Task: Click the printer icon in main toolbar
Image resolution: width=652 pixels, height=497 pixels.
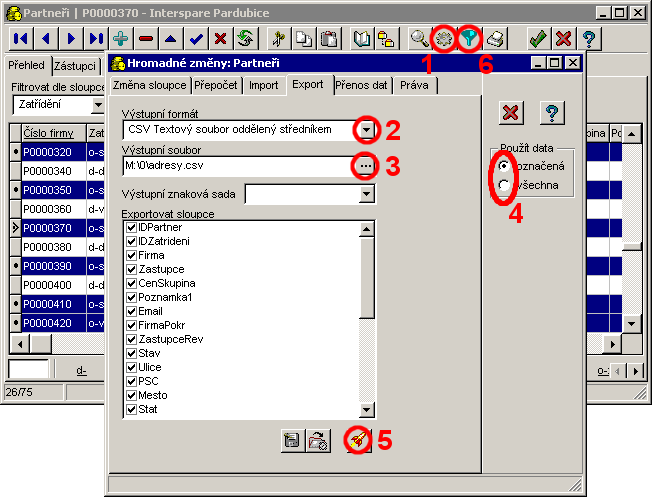Action: tap(495, 38)
